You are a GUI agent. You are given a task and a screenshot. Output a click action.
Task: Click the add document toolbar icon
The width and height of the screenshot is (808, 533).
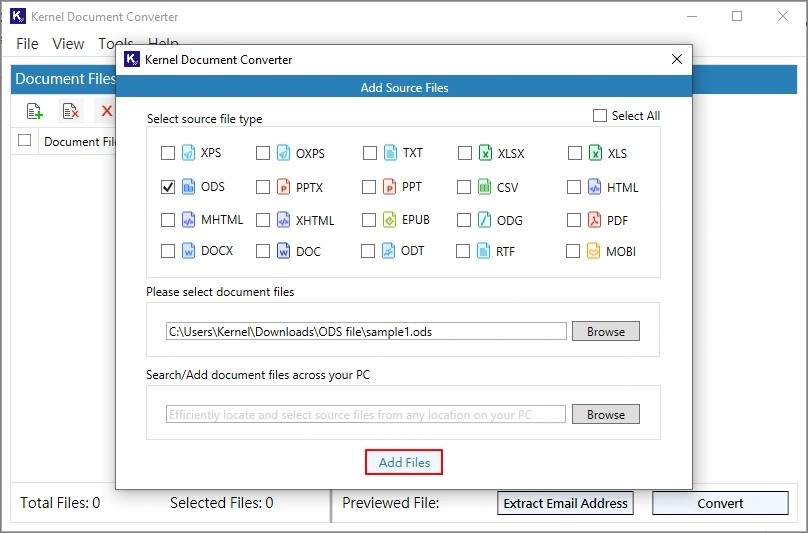coord(35,111)
